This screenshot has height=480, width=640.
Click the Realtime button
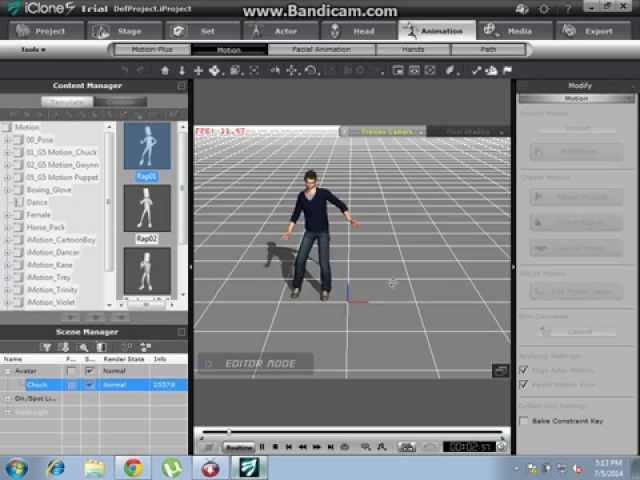239,447
